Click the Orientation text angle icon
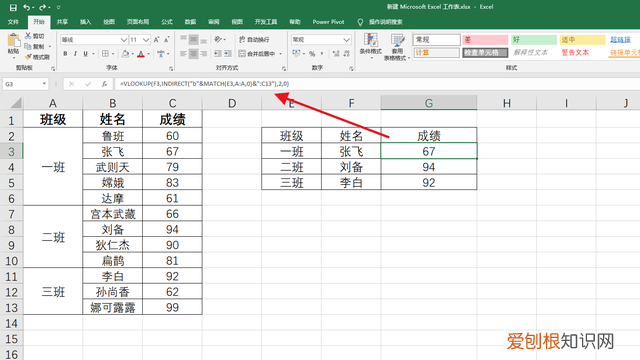Viewport: 640px width, 360px height. [x=219, y=39]
